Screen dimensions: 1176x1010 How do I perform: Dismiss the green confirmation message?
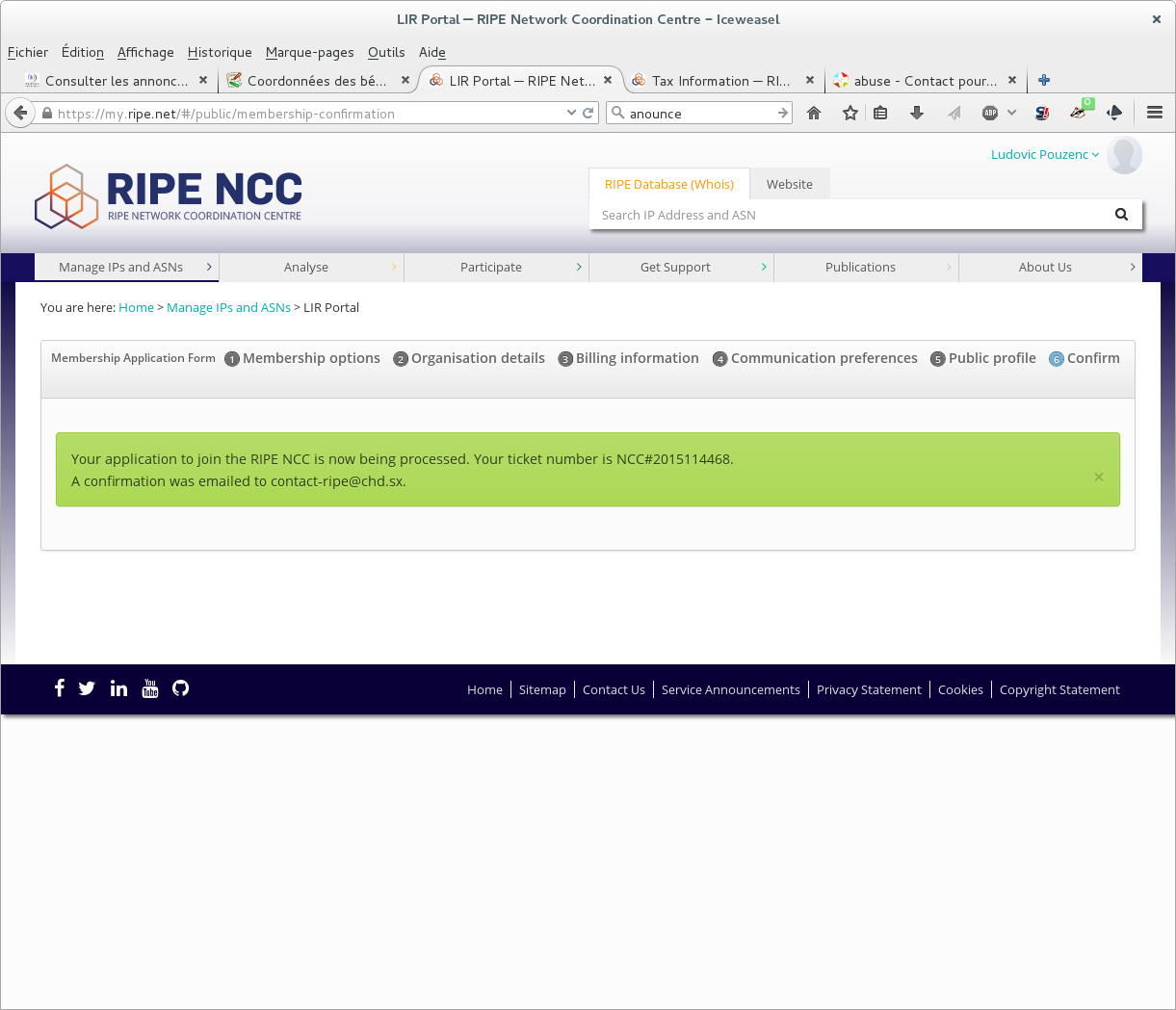point(1098,477)
